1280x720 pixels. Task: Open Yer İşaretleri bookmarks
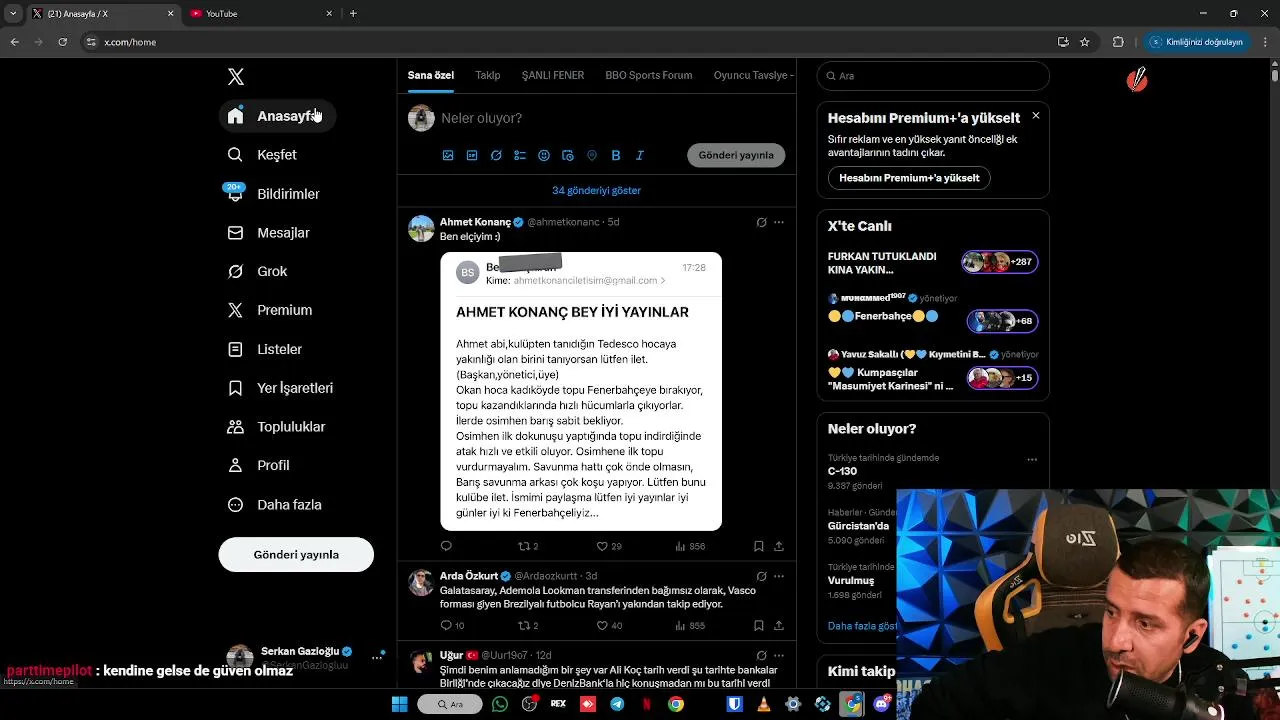[280, 388]
